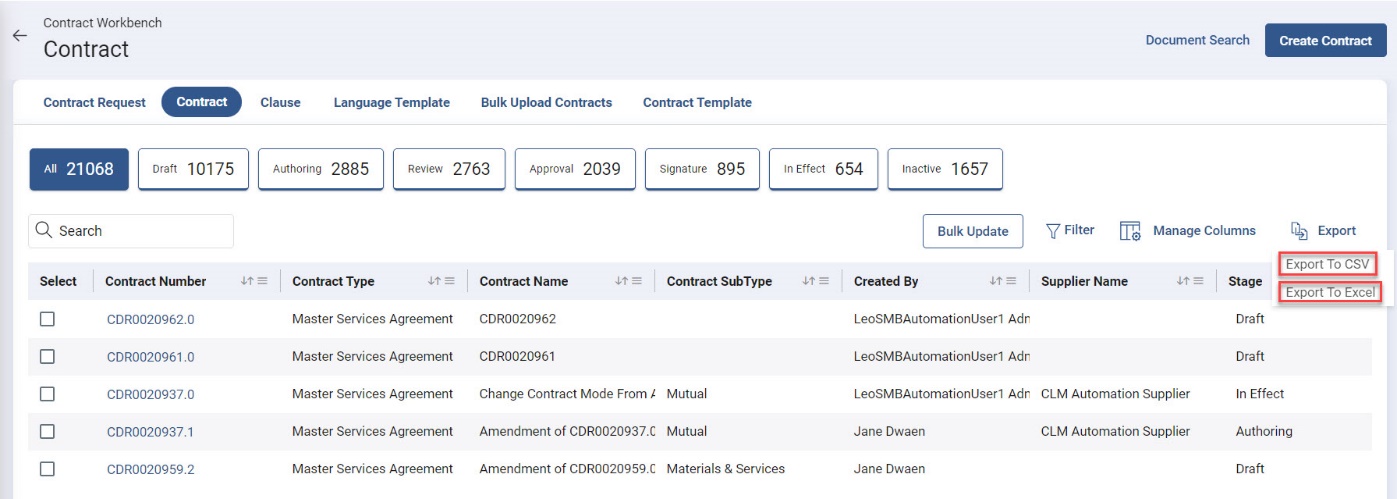Open Contract Name column menu
The height and width of the screenshot is (499, 1397).
coord(636,282)
